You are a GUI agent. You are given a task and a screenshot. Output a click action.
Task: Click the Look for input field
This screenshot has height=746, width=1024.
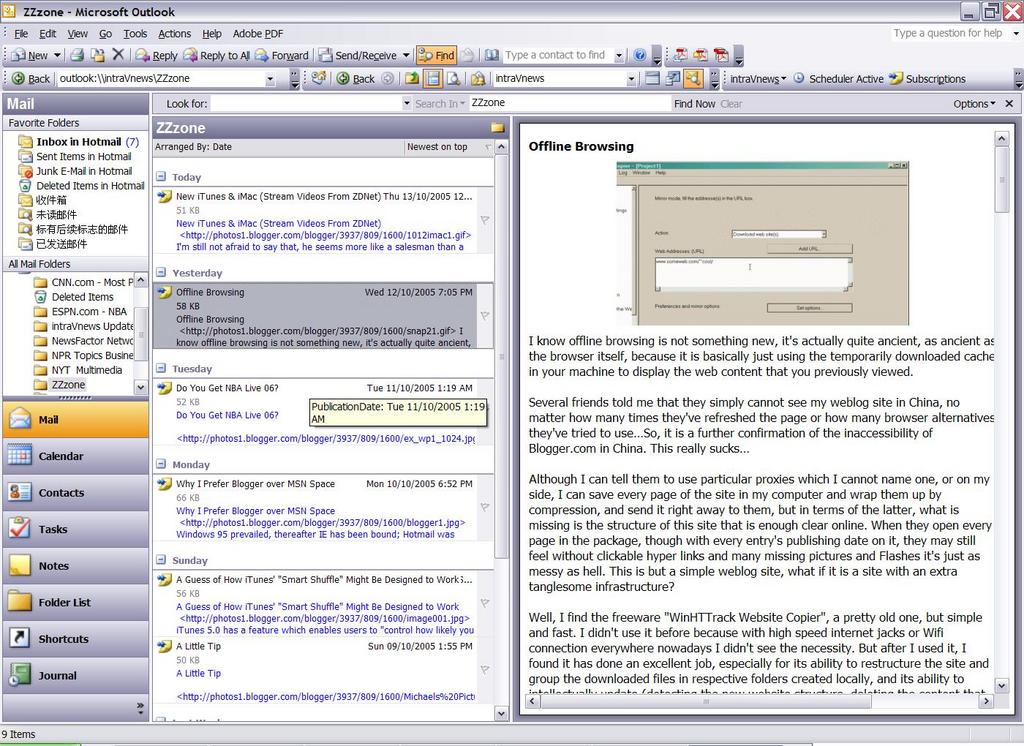[307, 103]
